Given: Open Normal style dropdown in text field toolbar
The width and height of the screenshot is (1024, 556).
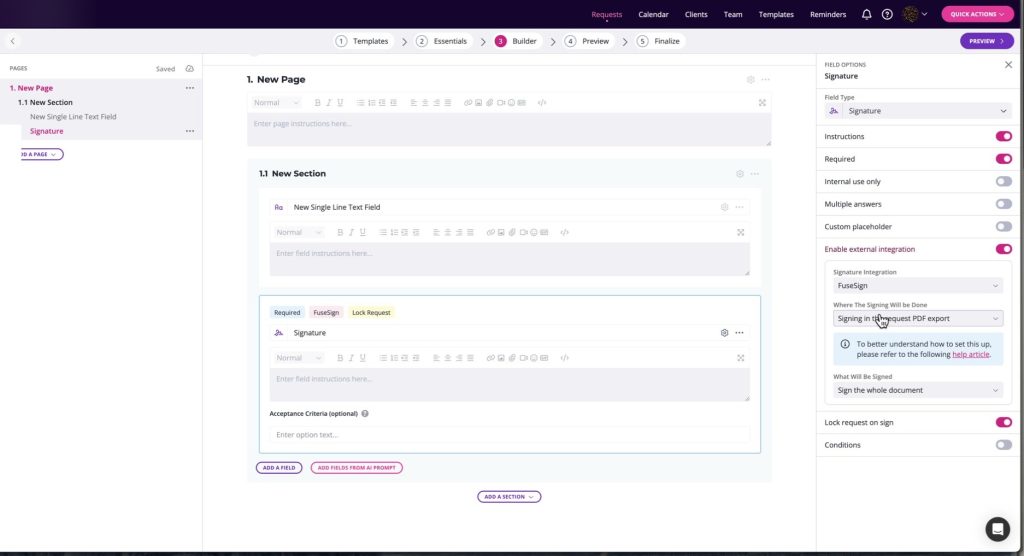Looking at the screenshot, I should [298, 233].
